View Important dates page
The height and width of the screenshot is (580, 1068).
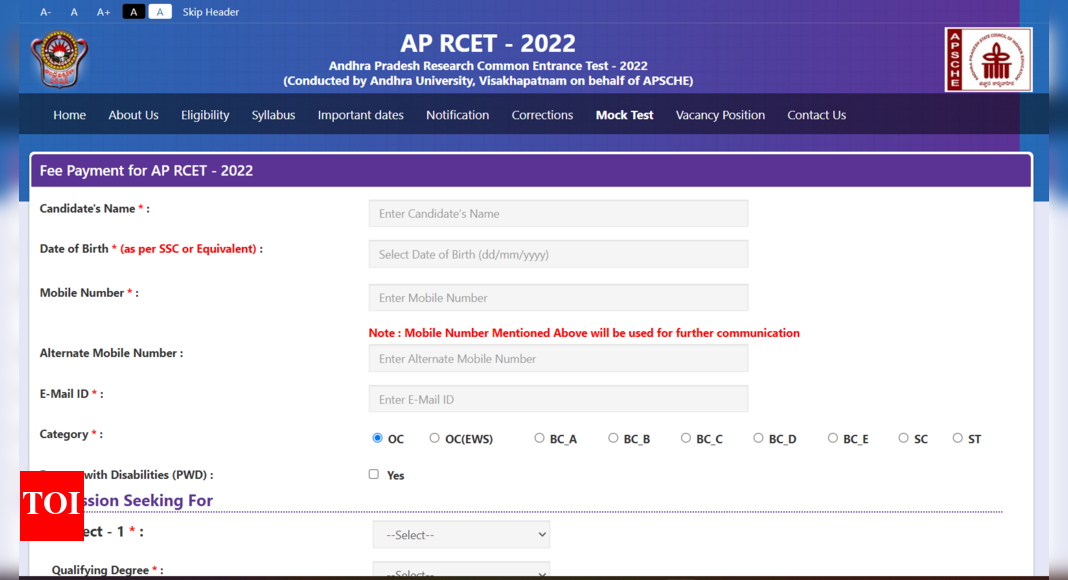(x=360, y=115)
